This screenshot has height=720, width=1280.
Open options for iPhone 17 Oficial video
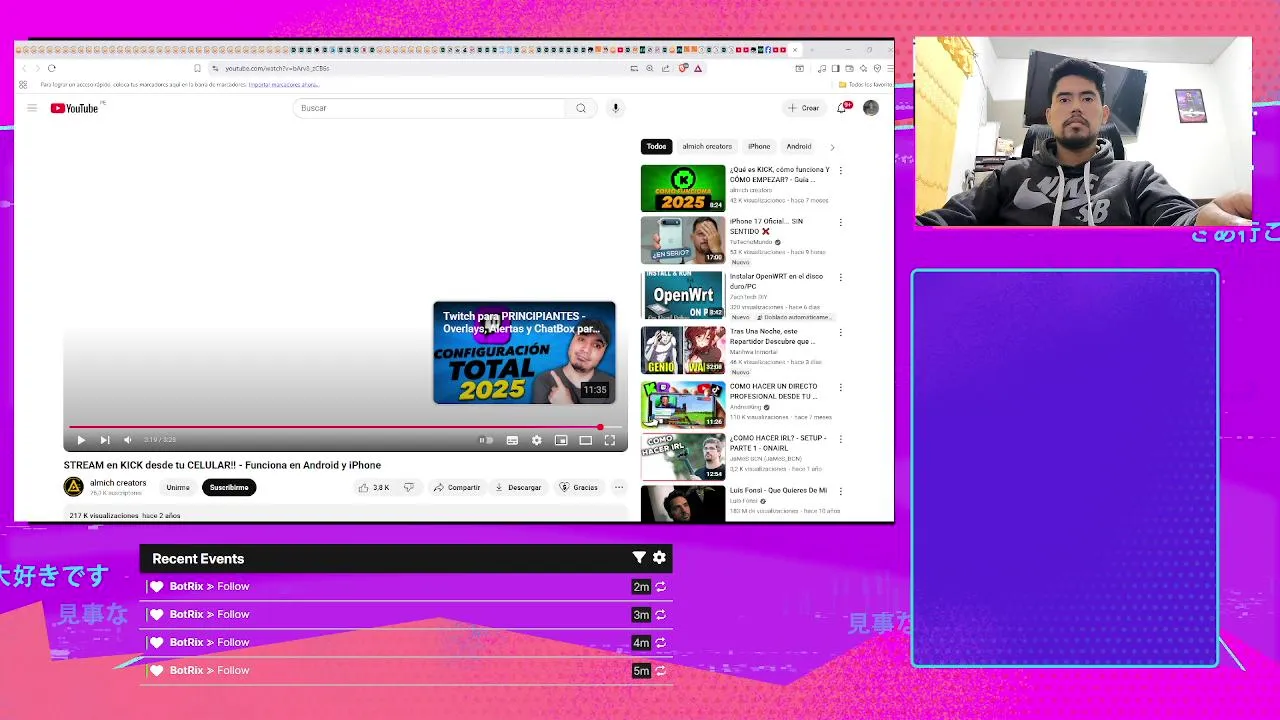click(840, 223)
